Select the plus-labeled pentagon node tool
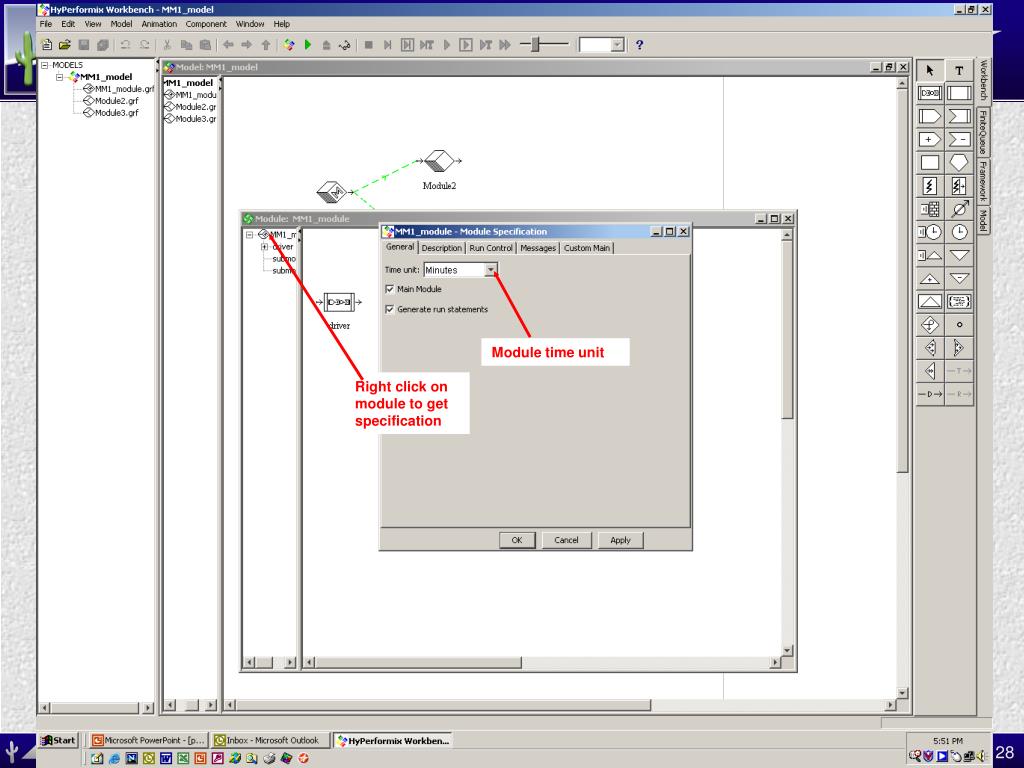The width and height of the screenshot is (1024, 768). (x=930, y=139)
